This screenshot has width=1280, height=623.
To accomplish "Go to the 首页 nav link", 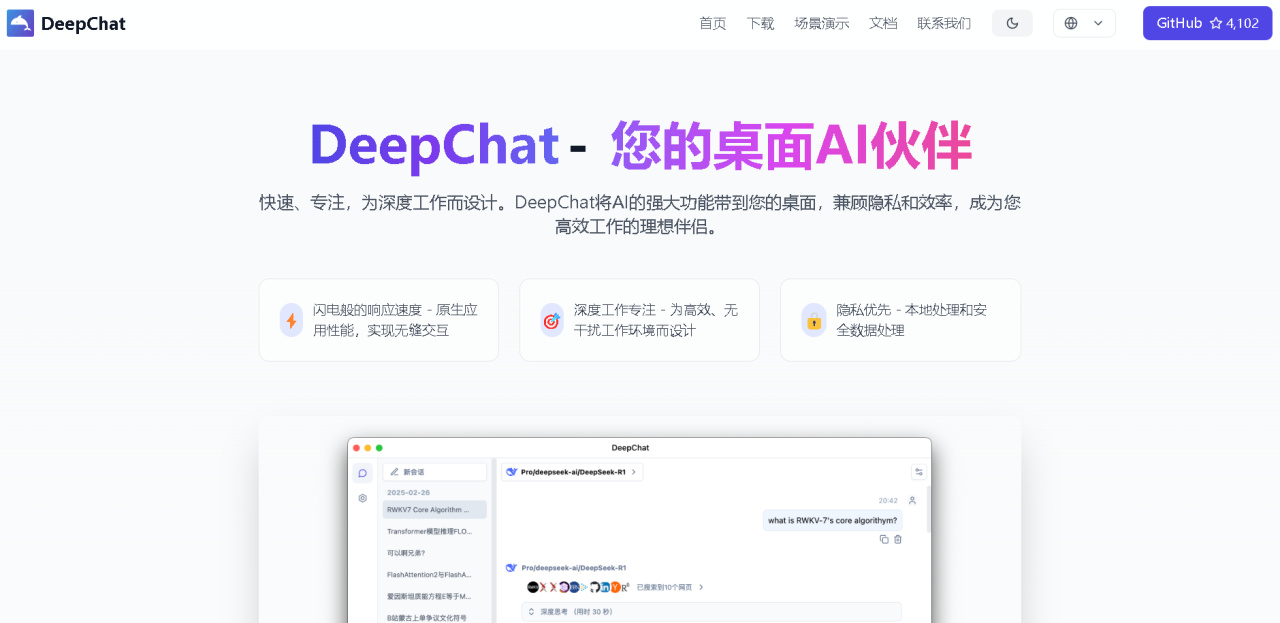I will (713, 23).
